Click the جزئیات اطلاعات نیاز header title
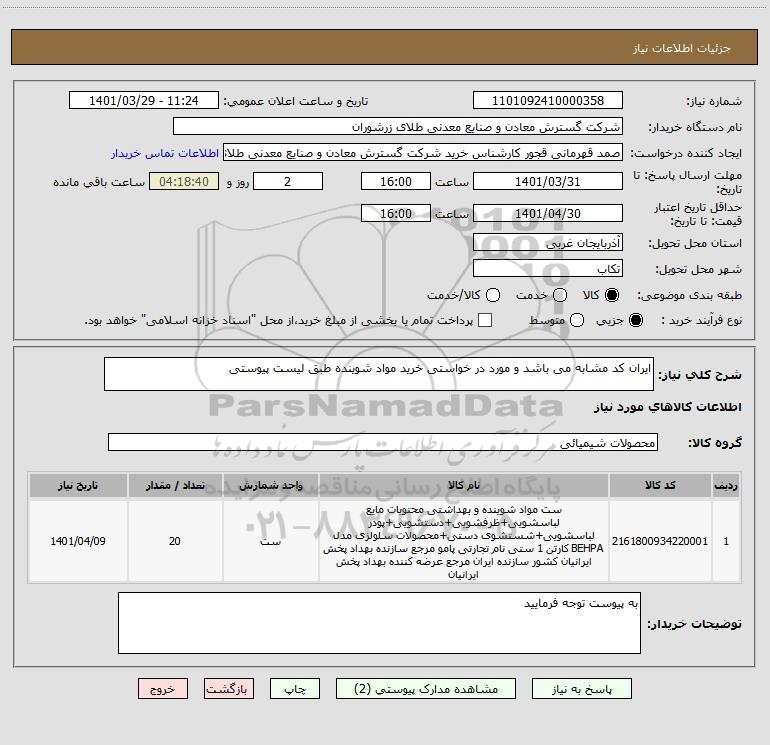This screenshot has width=770, height=745. tap(682, 48)
